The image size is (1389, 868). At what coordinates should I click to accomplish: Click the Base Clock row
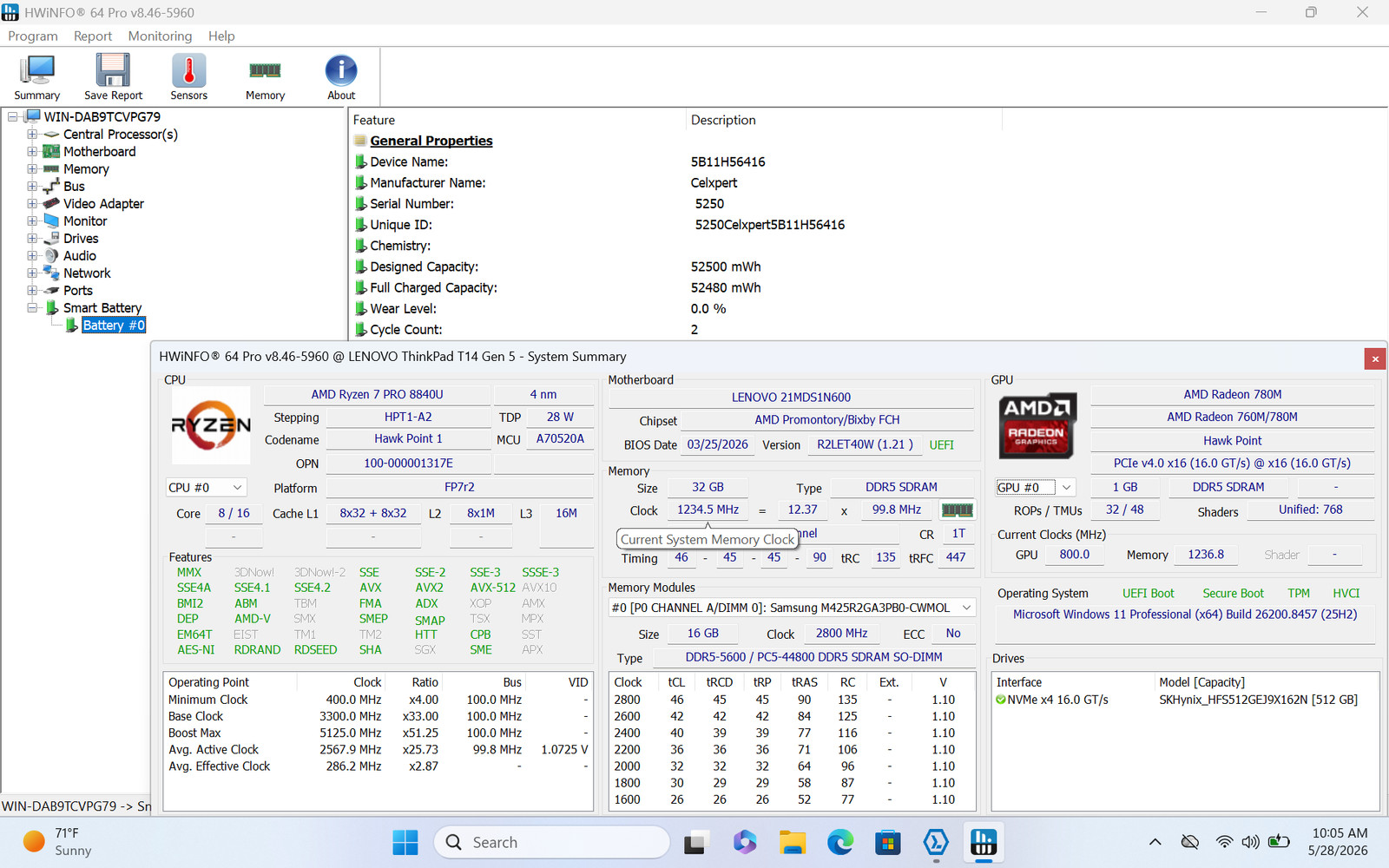(378, 716)
